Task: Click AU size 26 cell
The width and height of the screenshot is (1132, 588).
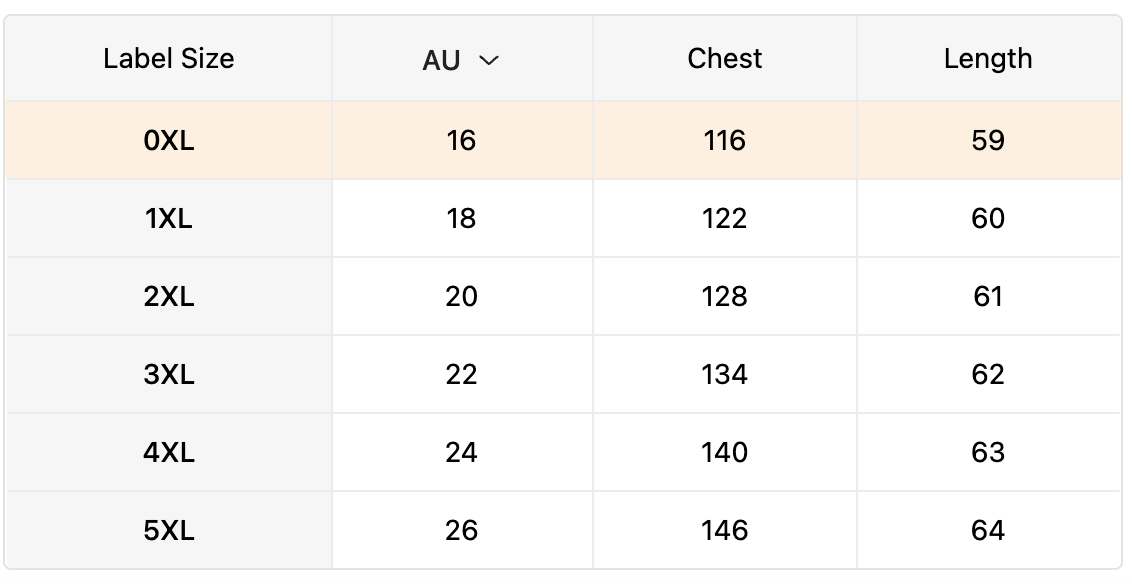Action: click(x=461, y=531)
